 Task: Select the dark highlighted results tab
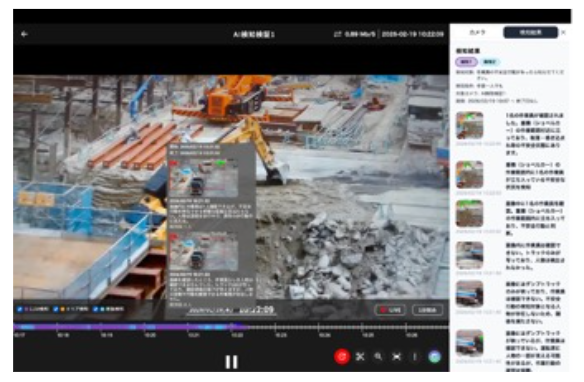click(531, 33)
